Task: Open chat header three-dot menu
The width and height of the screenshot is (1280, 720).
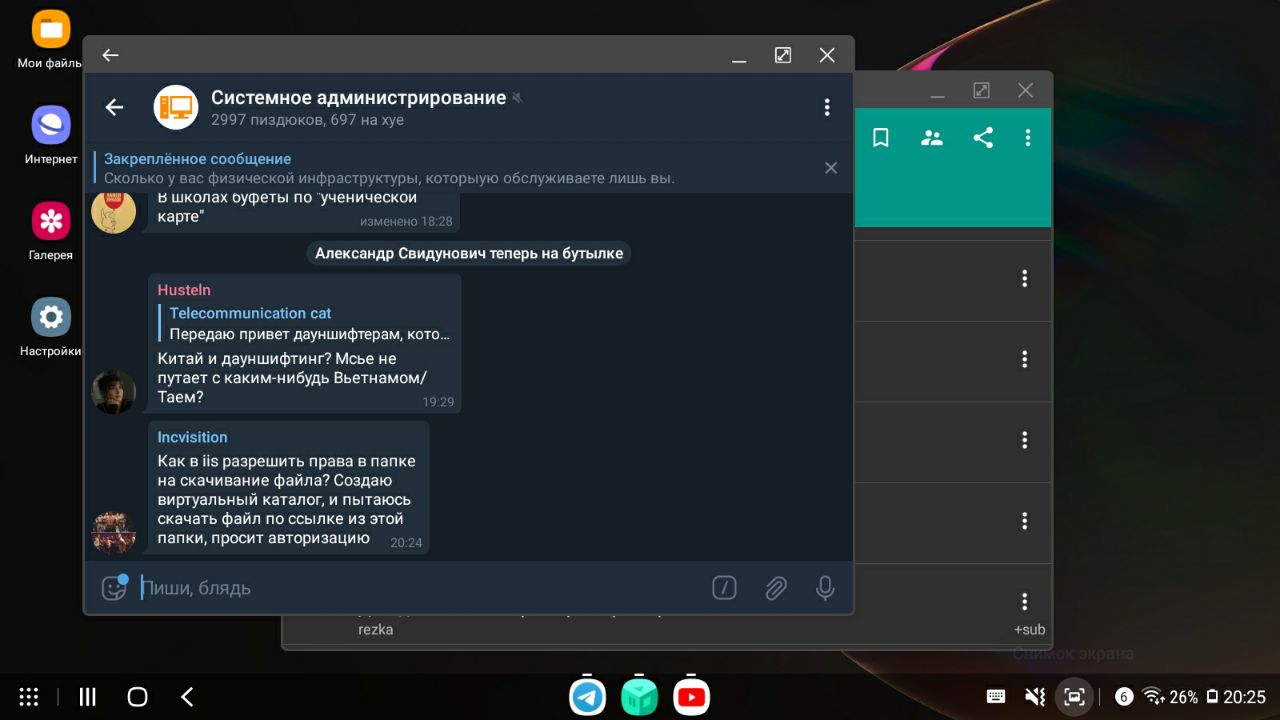Action: click(827, 107)
